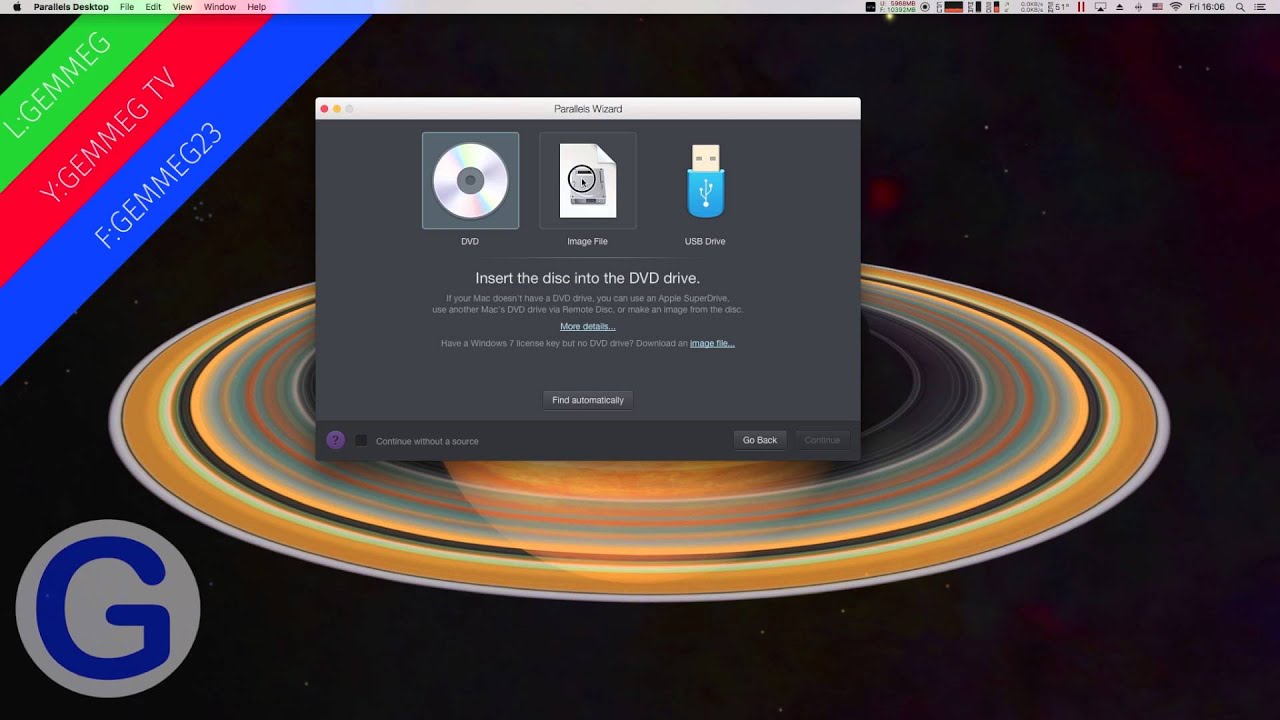The width and height of the screenshot is (1280, 720).
Task: Open the purple help question mark
Action: (x=336, y=440)
